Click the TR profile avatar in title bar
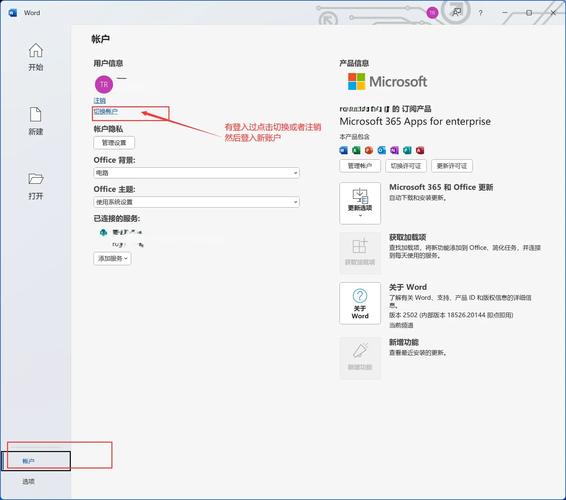566x500 pixels. (x=432, y=13)
